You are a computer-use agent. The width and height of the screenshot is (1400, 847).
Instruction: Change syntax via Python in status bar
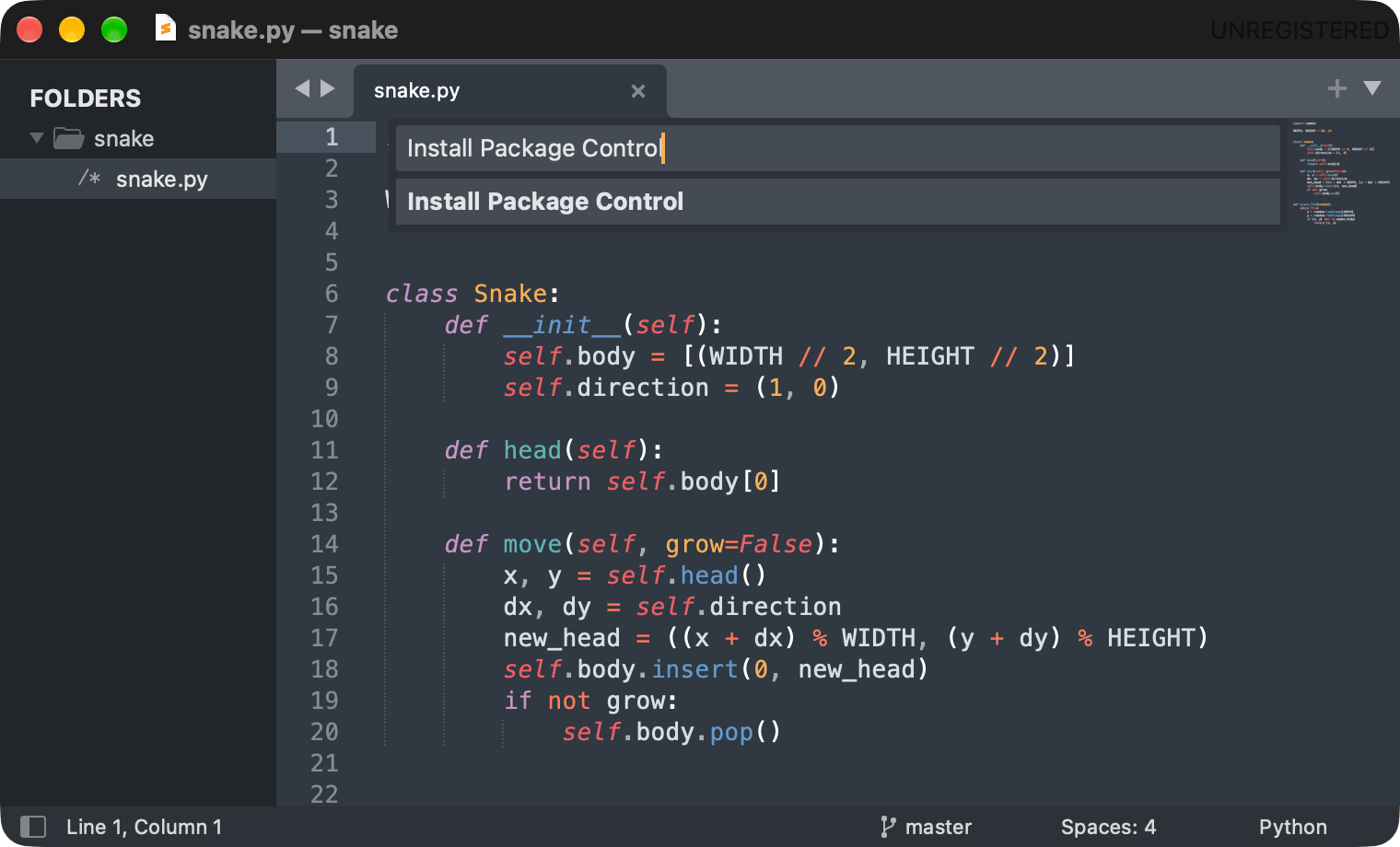1293,827
